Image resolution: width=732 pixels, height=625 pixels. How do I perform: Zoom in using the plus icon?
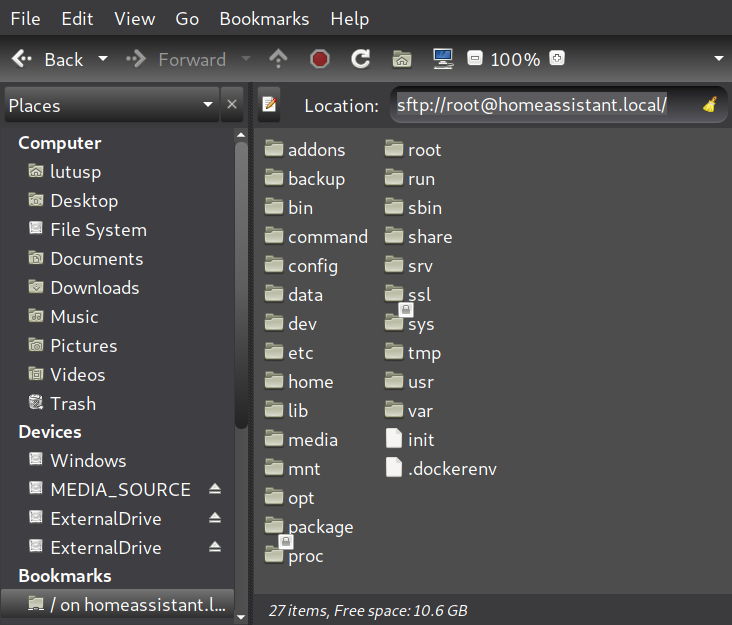point(557,59)
